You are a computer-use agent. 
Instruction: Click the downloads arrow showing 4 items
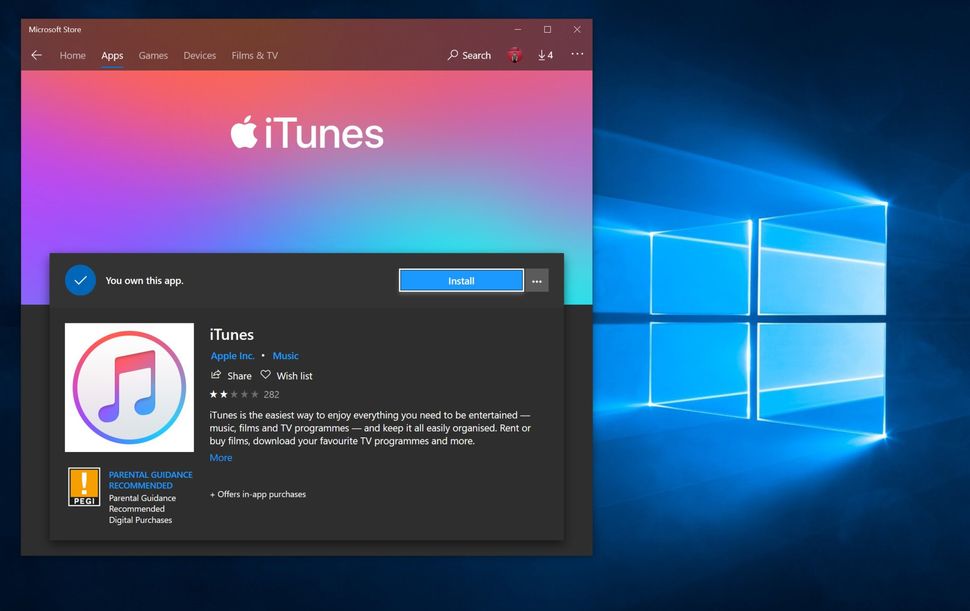pos(546,55)
